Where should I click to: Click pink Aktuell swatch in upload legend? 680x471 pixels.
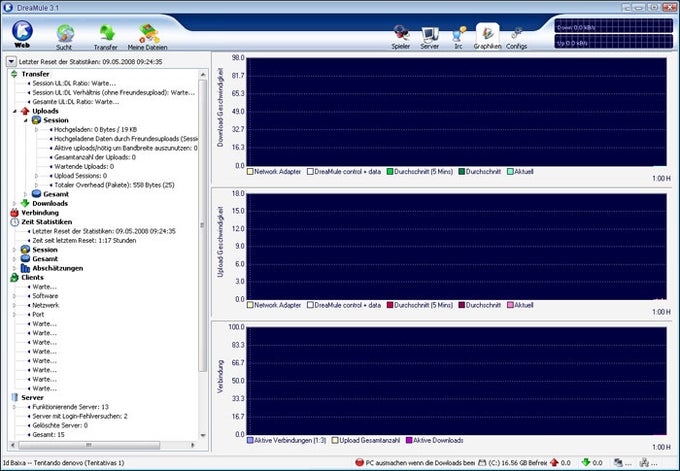(x=510, y=305)
